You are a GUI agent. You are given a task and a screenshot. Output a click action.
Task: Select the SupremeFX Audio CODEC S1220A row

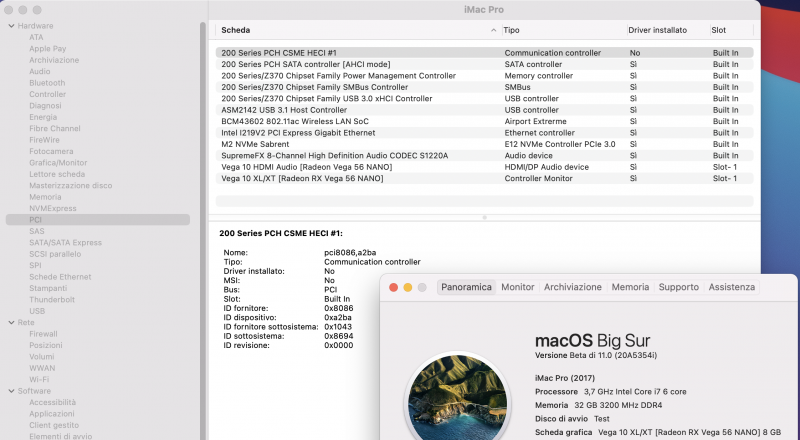pos(484,155)
